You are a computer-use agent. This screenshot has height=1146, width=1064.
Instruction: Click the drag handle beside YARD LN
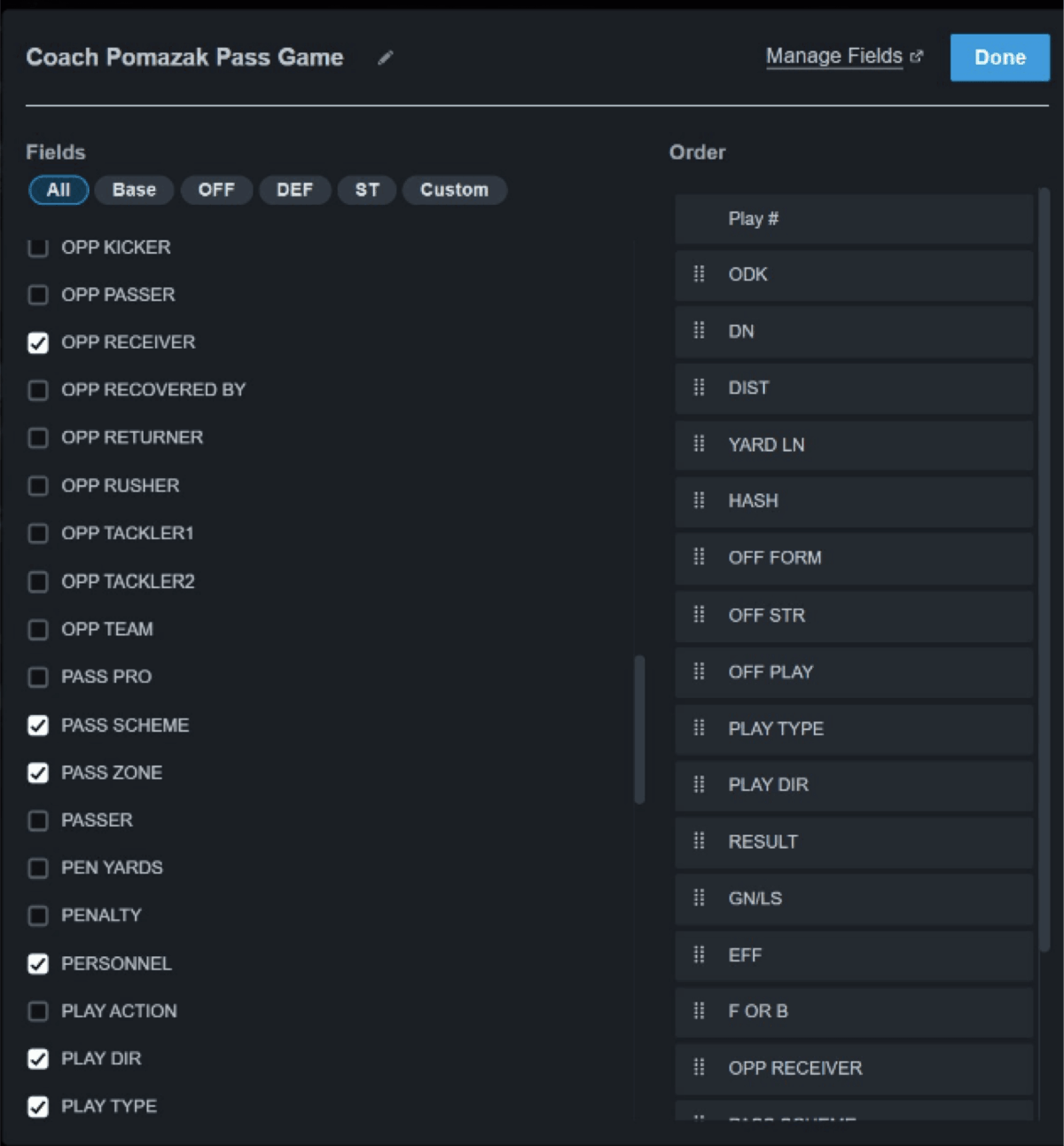click(699, 443)
